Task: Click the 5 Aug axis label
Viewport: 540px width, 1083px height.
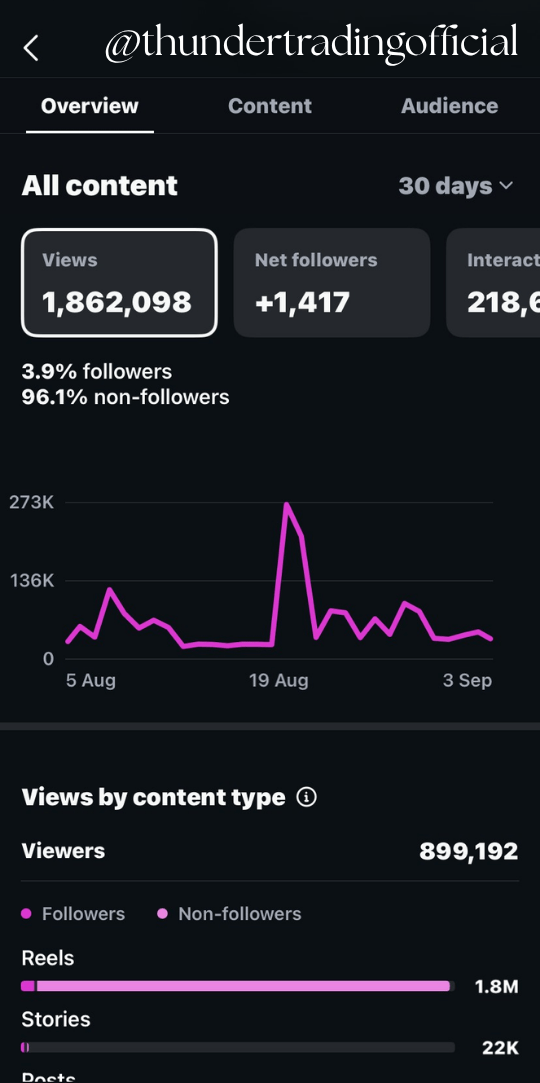Action: point(90,681)
